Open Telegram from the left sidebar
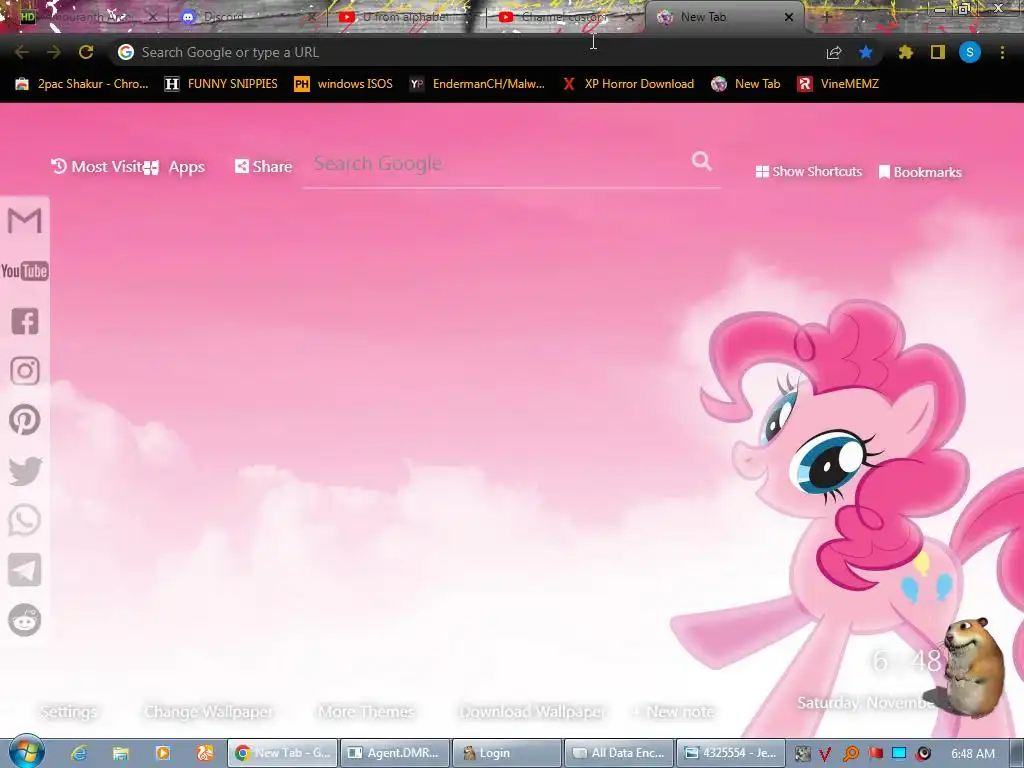The width and height of the screenshot is (1024, 768). pos(25,569)
